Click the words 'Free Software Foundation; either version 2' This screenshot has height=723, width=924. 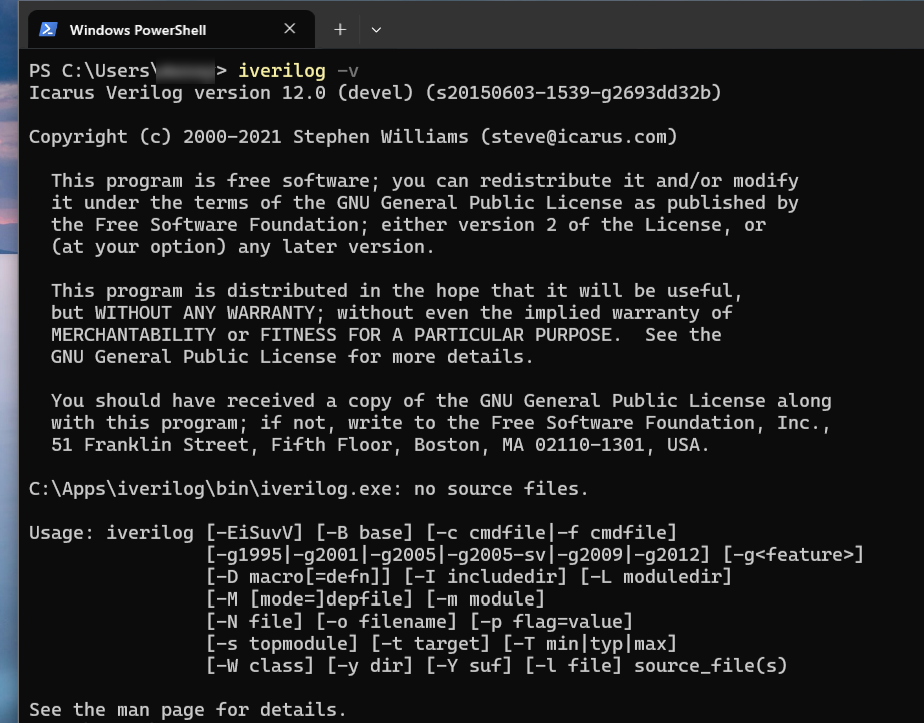point(326,225)
